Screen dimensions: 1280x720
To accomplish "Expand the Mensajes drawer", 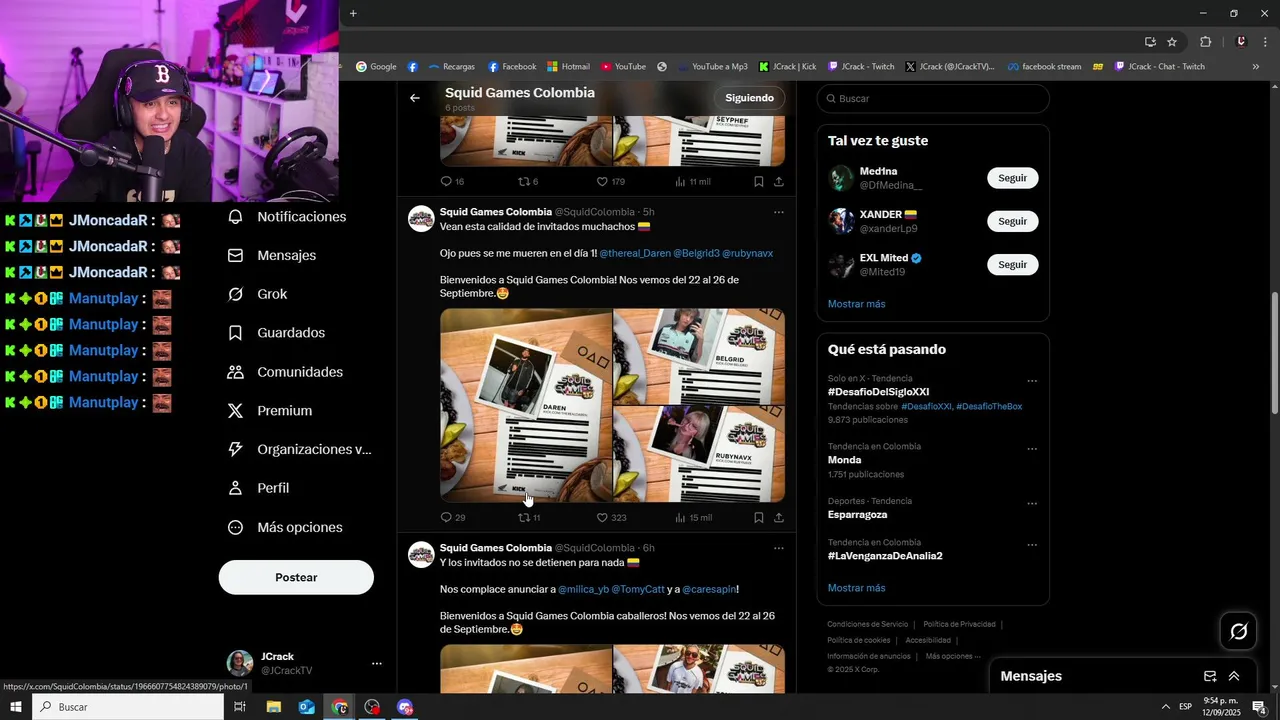I will [x=1234, y=676].
